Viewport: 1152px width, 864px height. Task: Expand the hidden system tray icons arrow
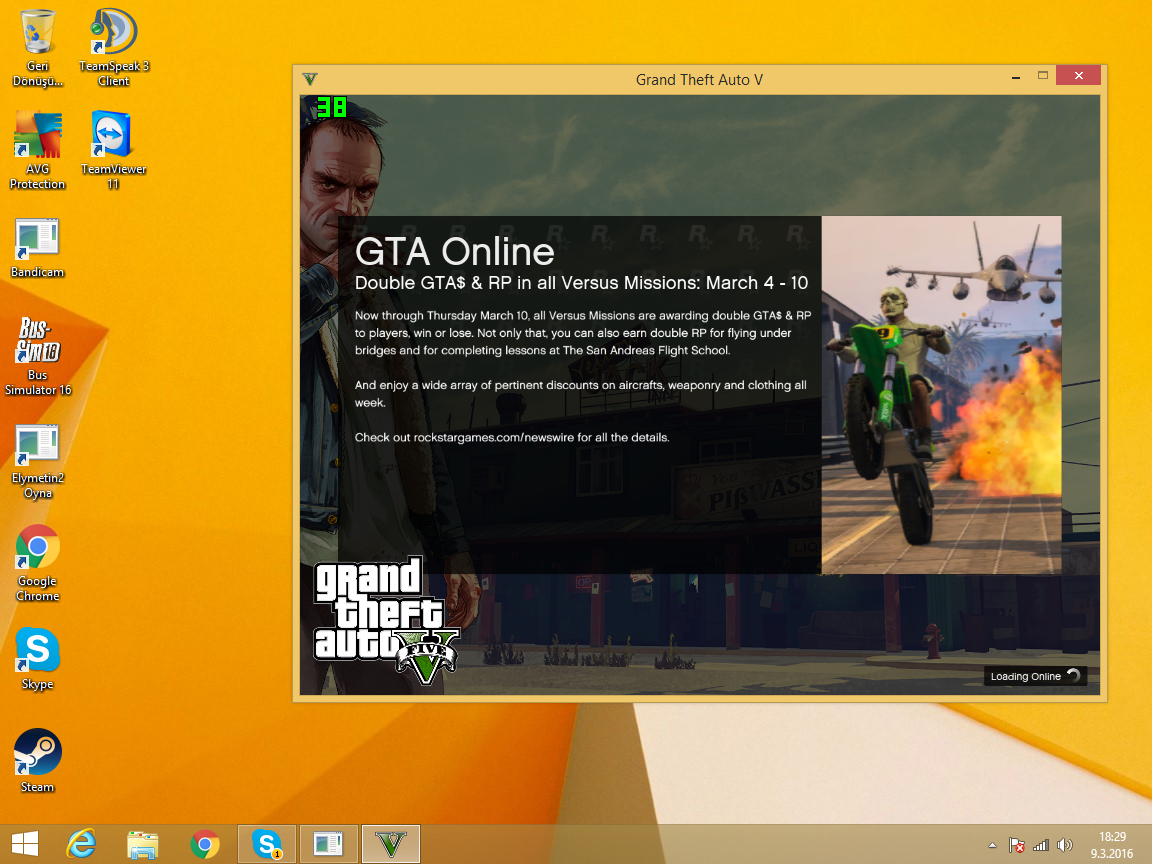click(992, 845)
